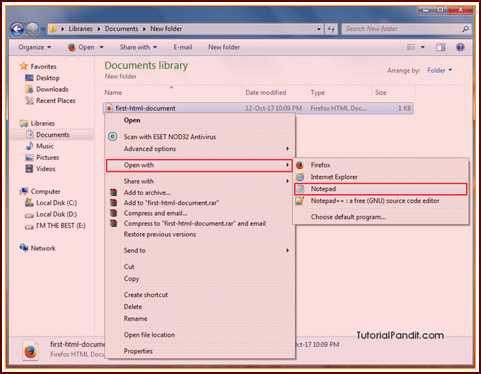
Task: Click the Firefox icon in Open with submenu
Action: (x=300, y=165)
